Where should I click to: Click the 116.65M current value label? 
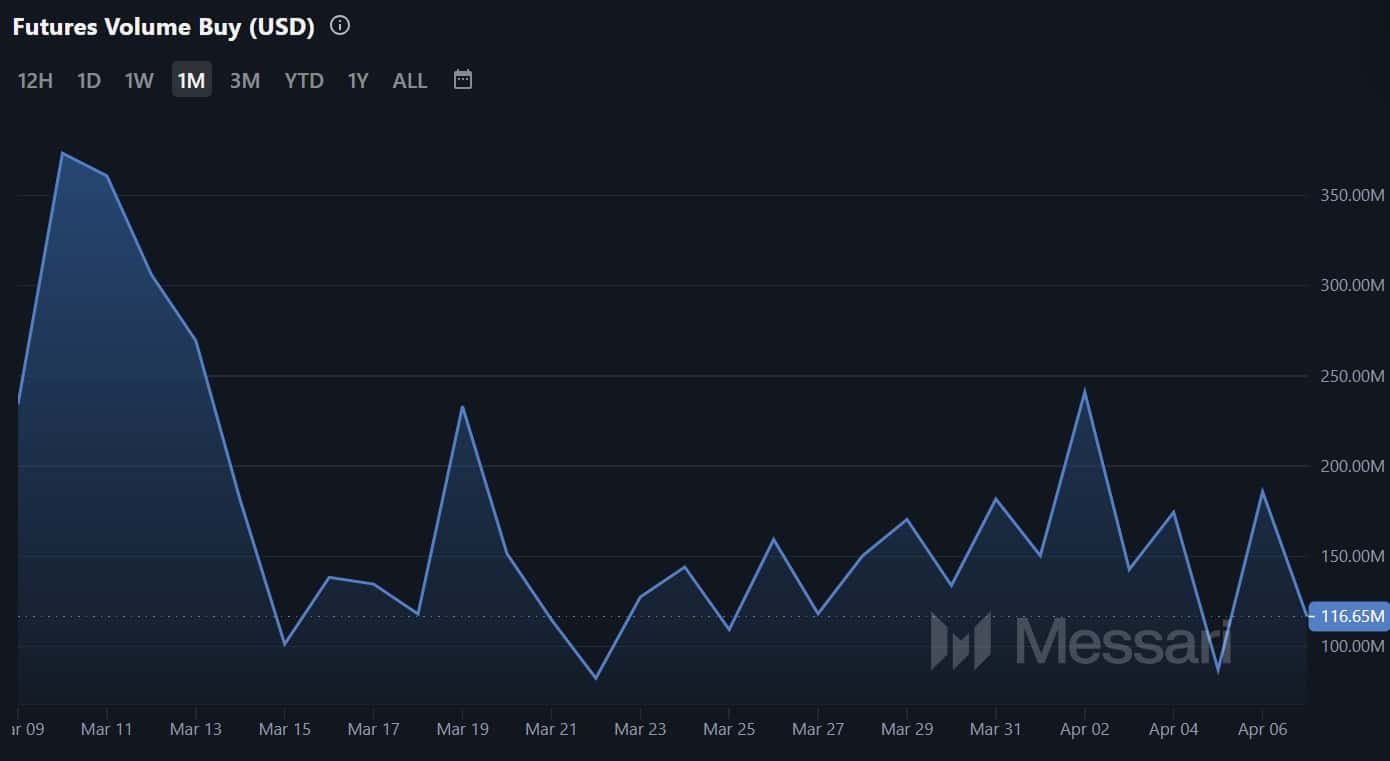[1352, 616]
